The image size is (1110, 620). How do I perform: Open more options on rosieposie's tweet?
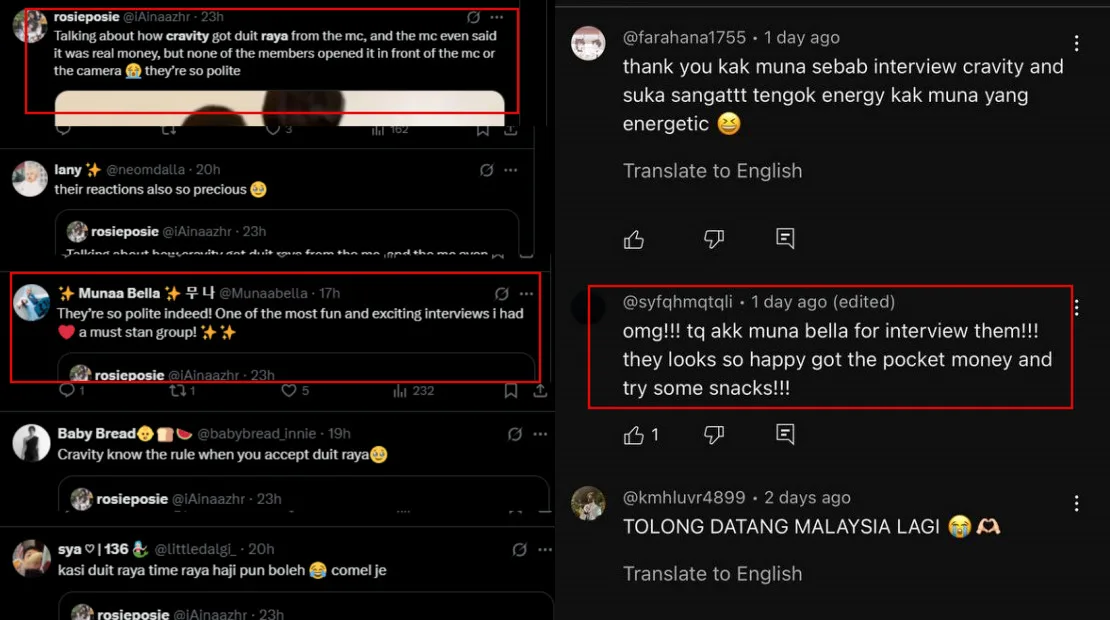[x=497, y=17]
